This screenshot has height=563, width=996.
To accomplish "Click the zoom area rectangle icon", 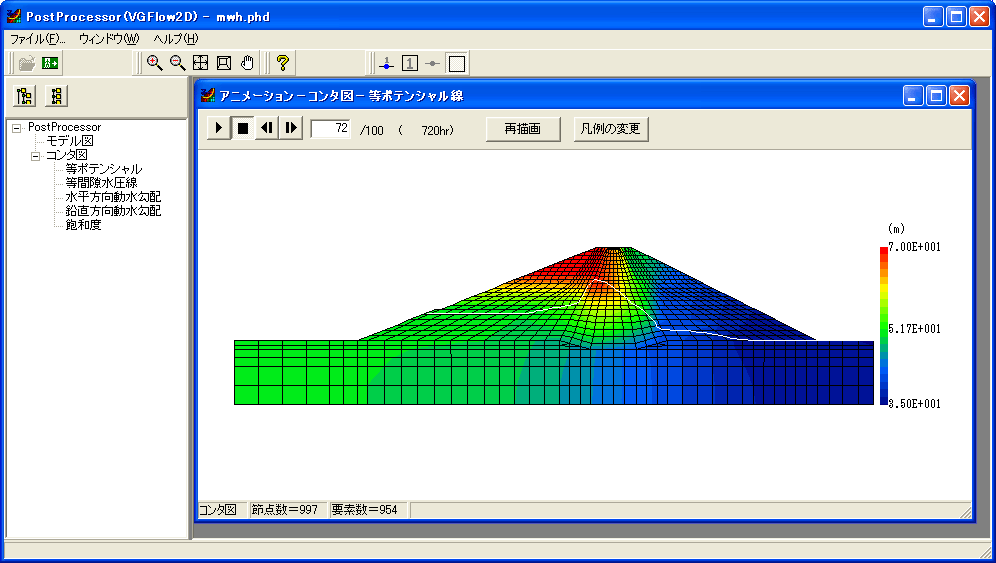I will (x=224, y=63).
